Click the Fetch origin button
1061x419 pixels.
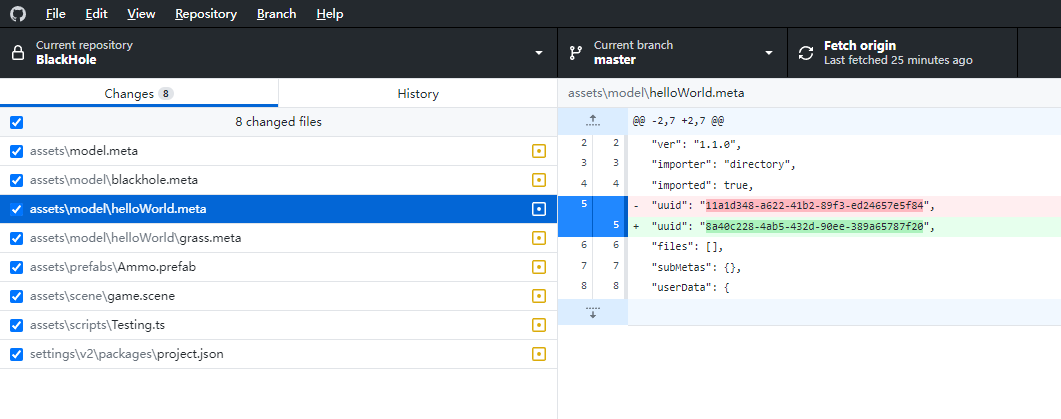coord(902,53)
